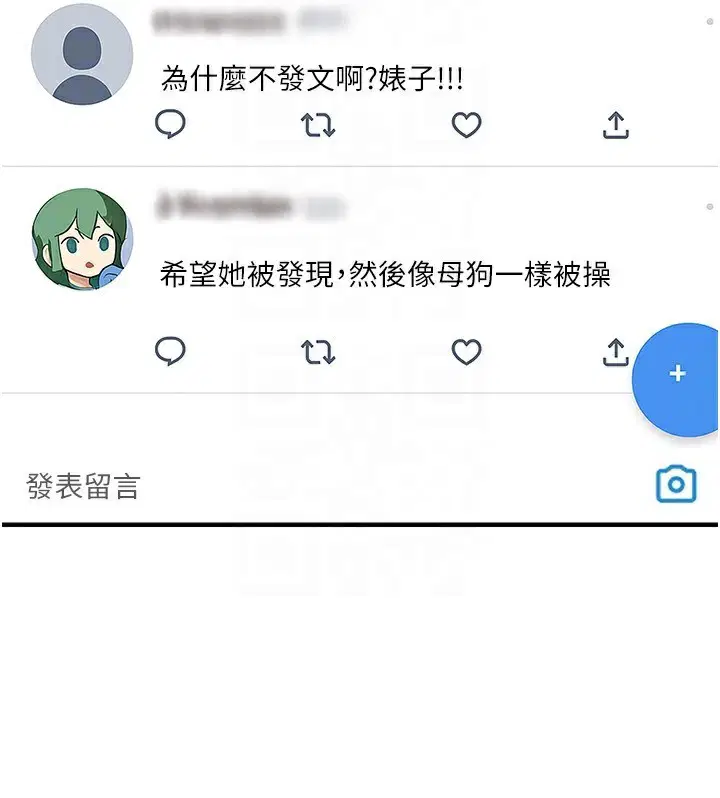
Task: Tap the blue compose plus button
Action: click(677, 380)
